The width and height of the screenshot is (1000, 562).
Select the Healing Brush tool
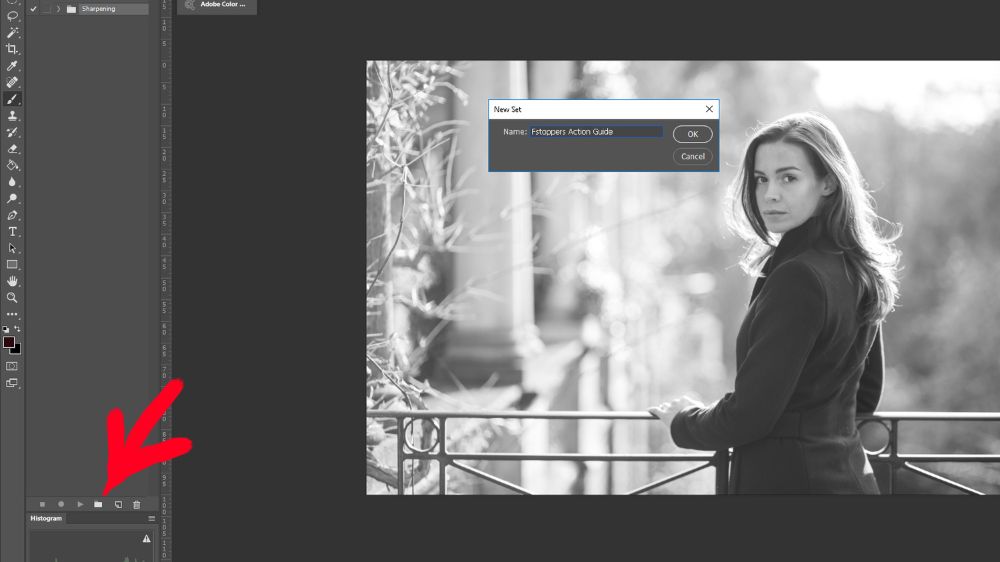(12, 82)
